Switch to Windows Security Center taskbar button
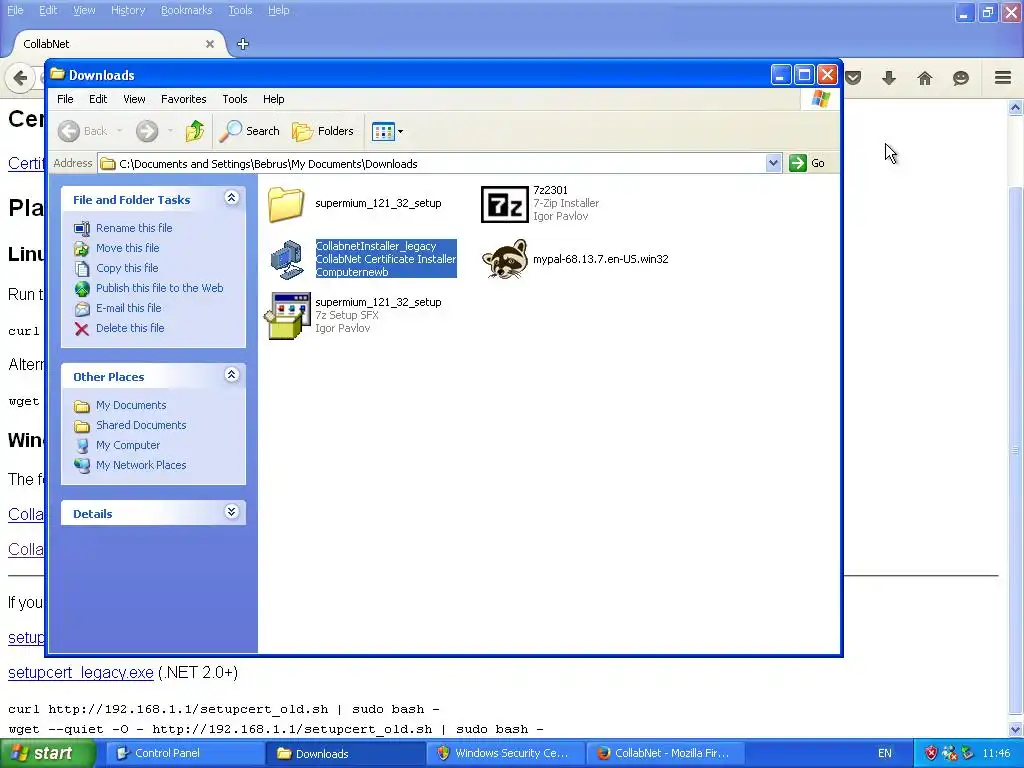This screenshot has width=1024, height=768. pyautogui.click(x=507, y=754)
